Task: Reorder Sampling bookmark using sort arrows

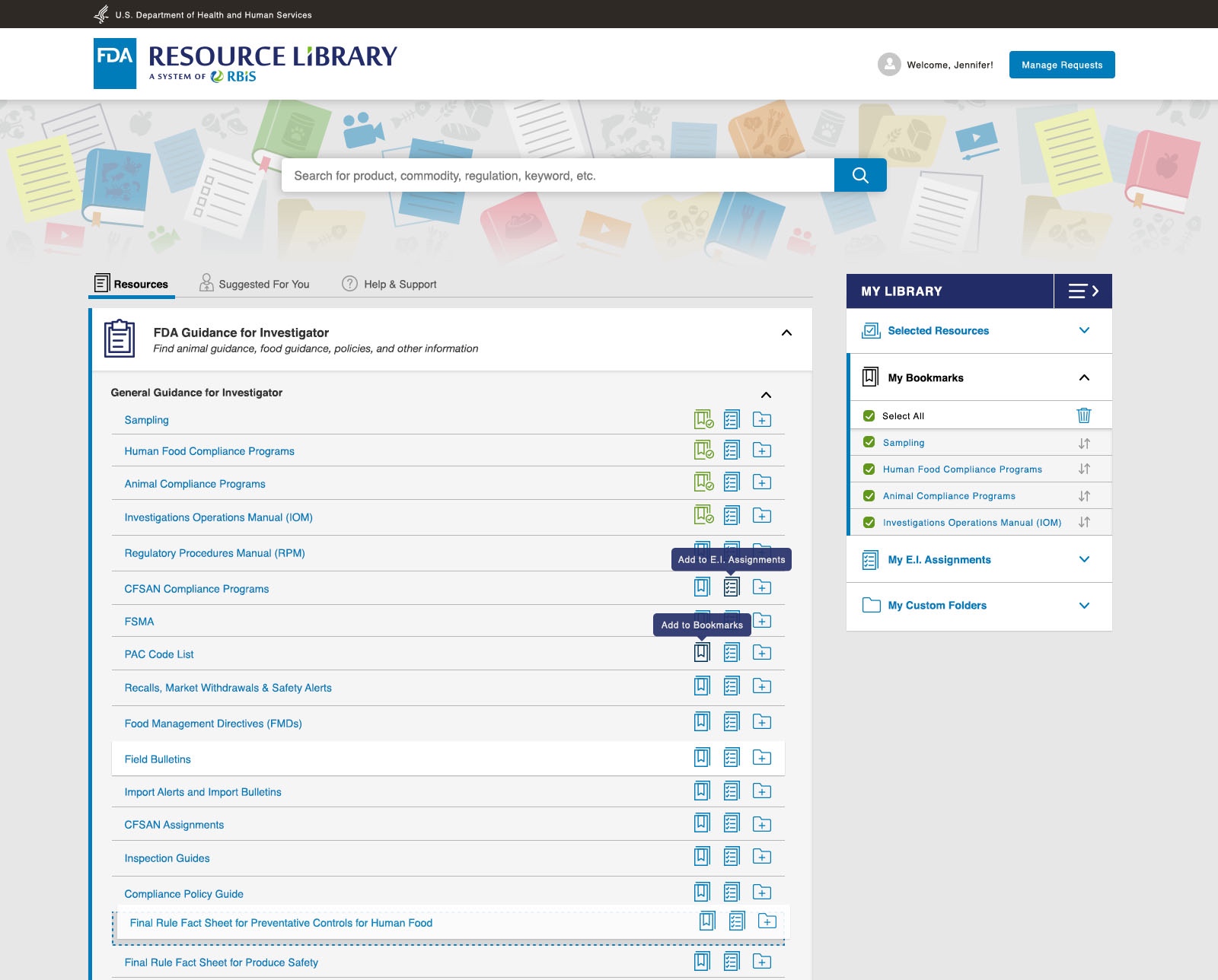Action: click(x=1084, y=443)
